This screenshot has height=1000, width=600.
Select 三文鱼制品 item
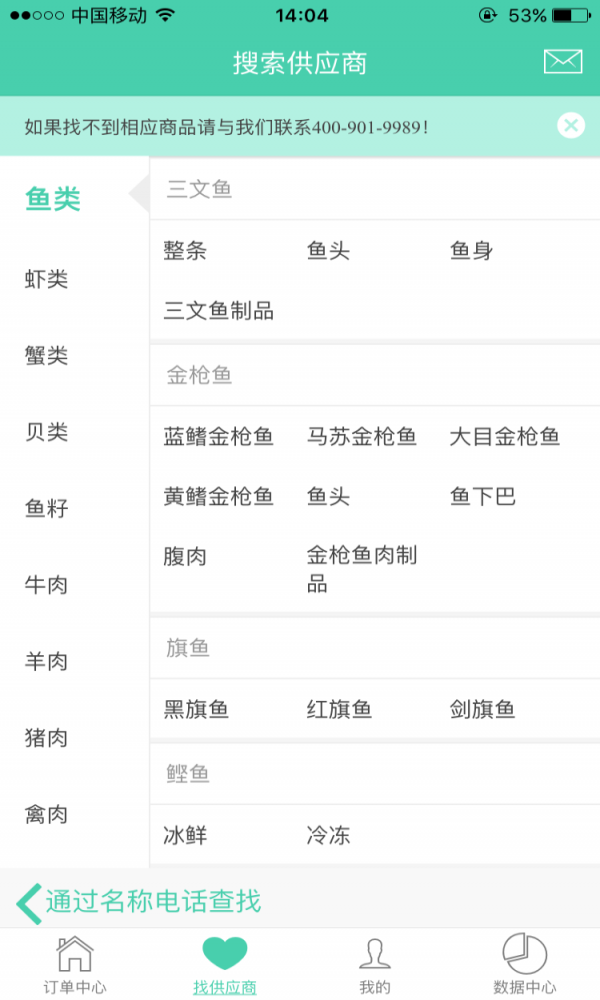click(x=219, y=311)
